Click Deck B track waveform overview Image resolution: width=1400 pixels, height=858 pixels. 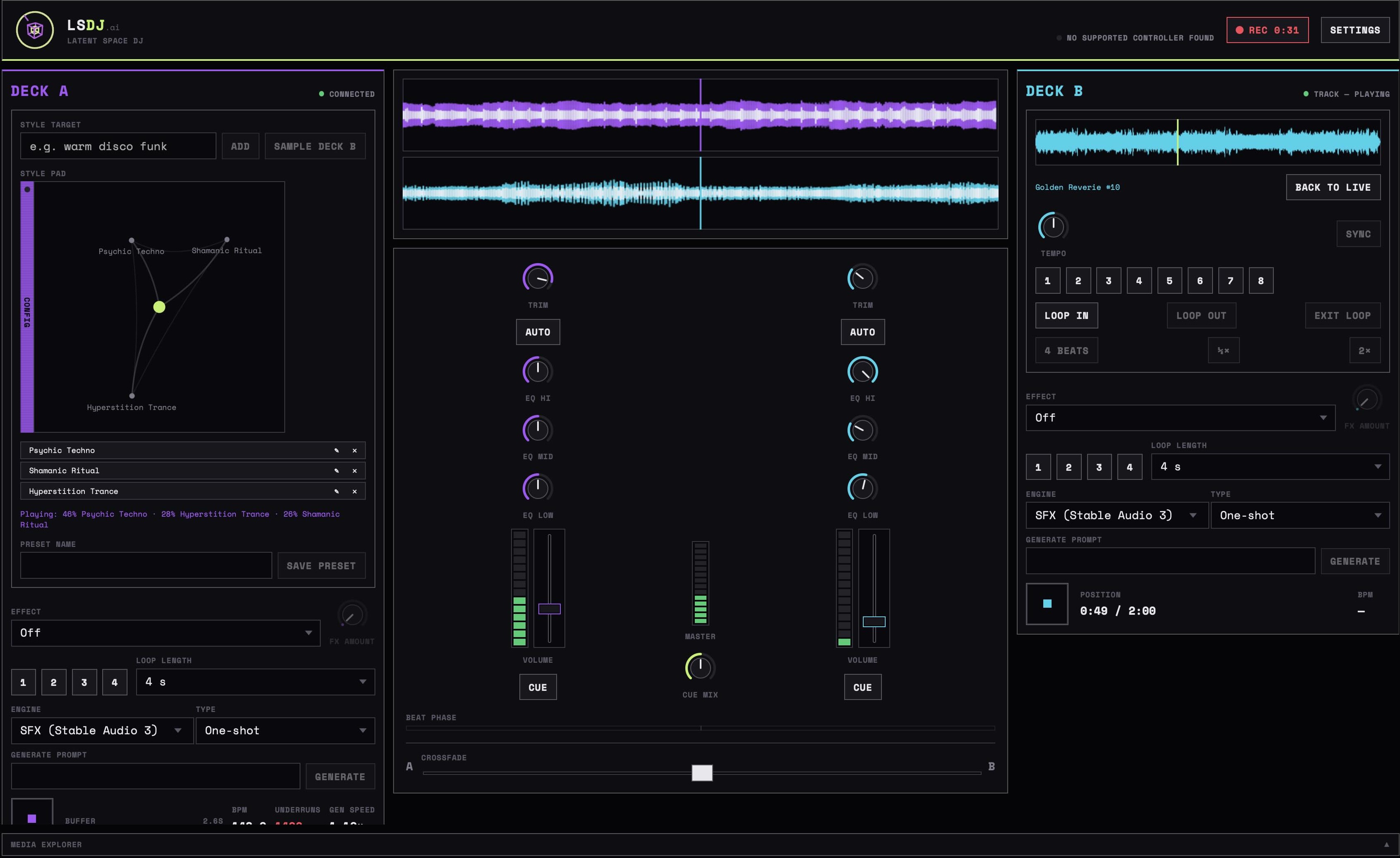(x=1208, y=142)
